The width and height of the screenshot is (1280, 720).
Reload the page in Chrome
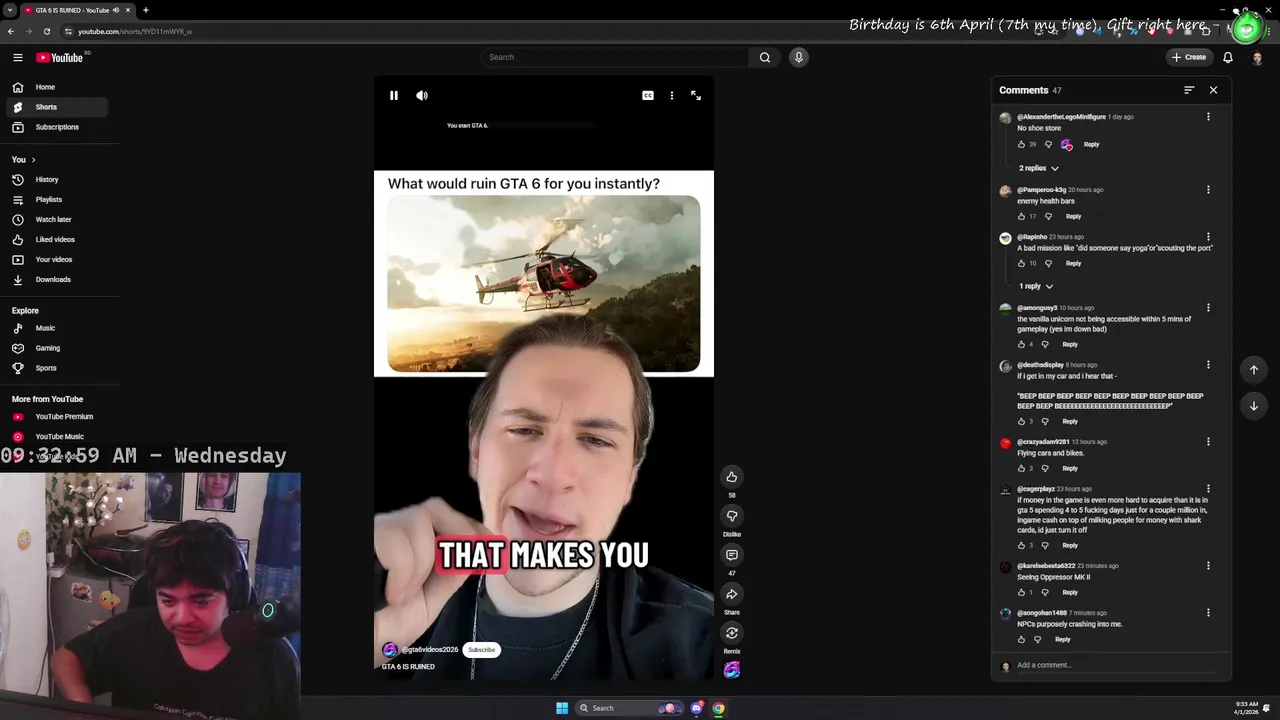46,31
